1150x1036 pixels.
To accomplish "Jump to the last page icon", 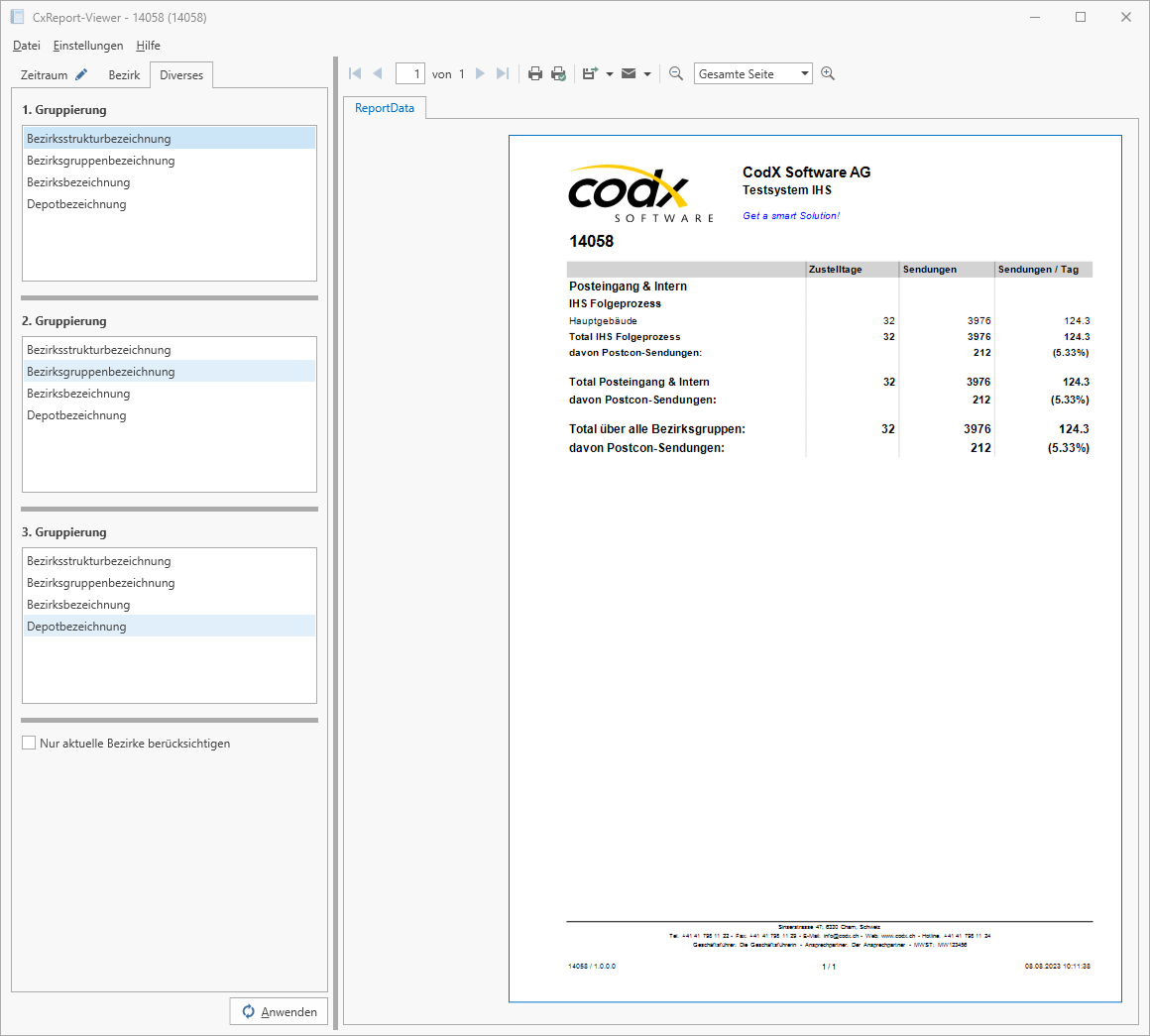I will [503, 72].
